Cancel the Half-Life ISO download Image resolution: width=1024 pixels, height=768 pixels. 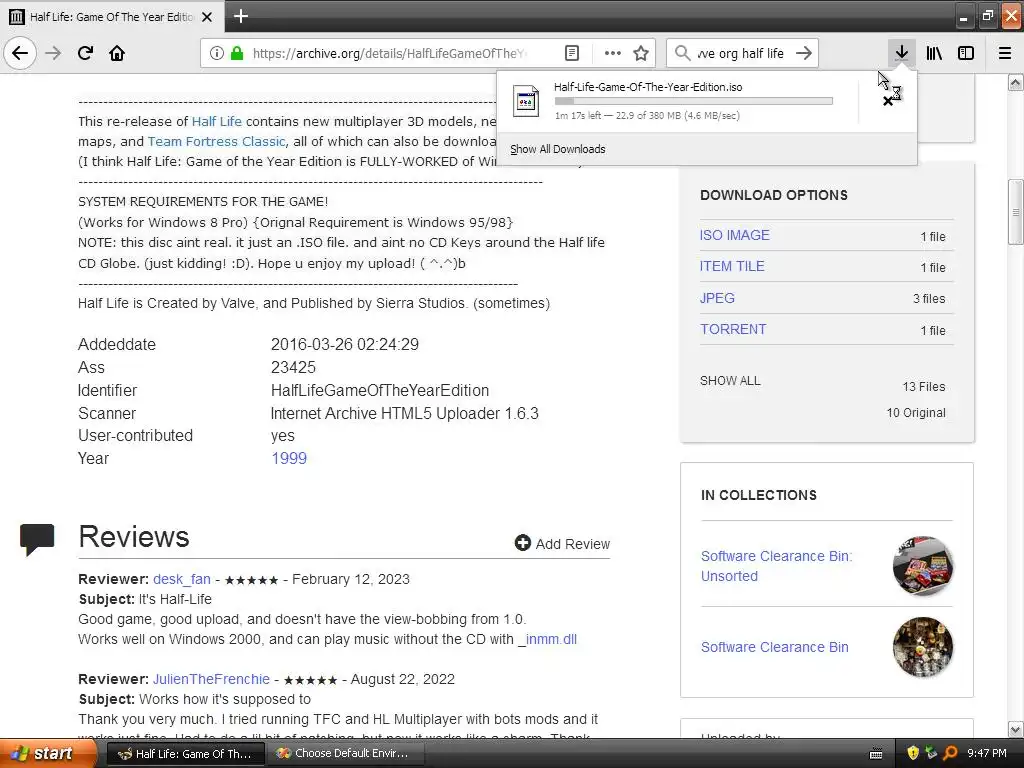pyautogui.click(x=888, y=101)
